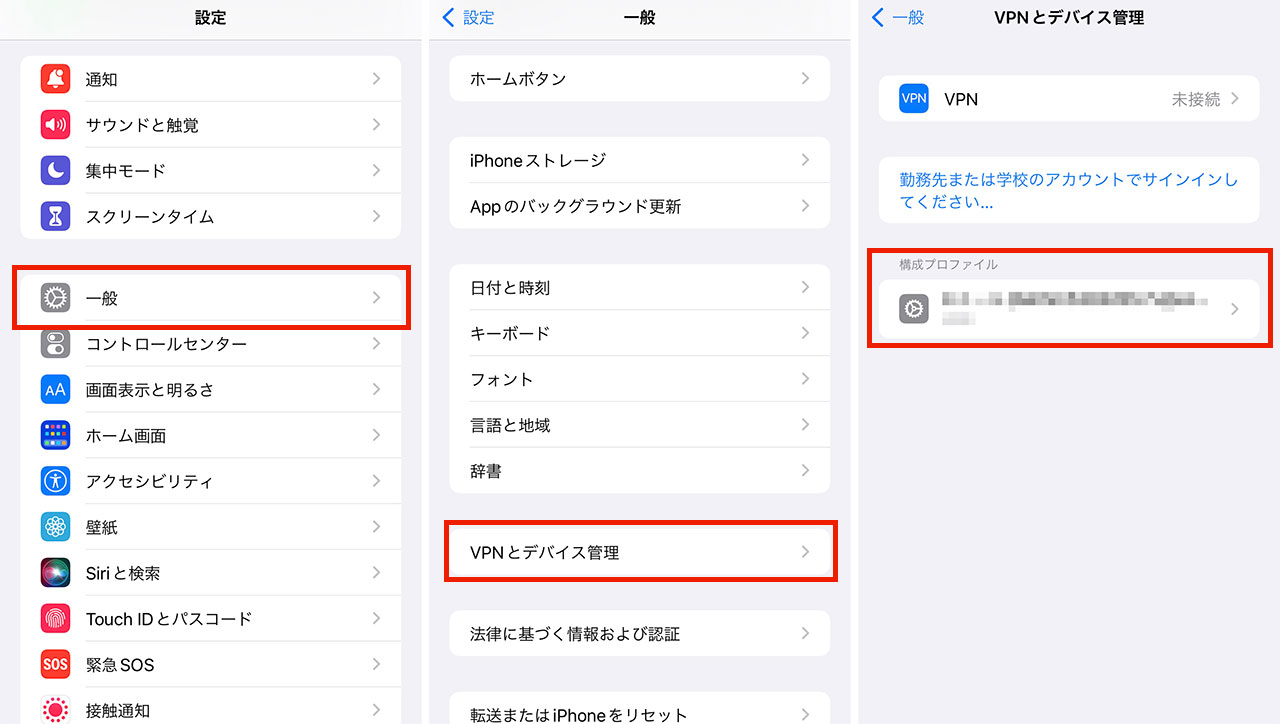This screenshot has height=724, width=1280.
Task: Select the スクリーンタイム label
Action: point(150,217)
